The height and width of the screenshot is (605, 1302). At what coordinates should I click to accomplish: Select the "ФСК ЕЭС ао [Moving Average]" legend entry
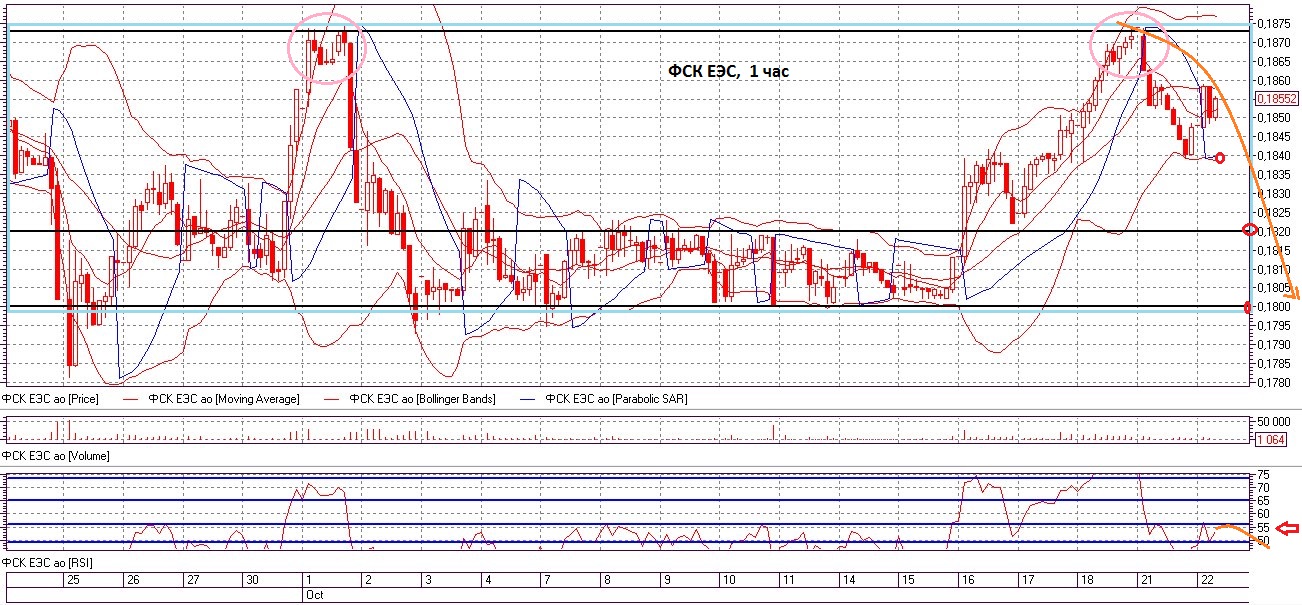coord(223,398)
